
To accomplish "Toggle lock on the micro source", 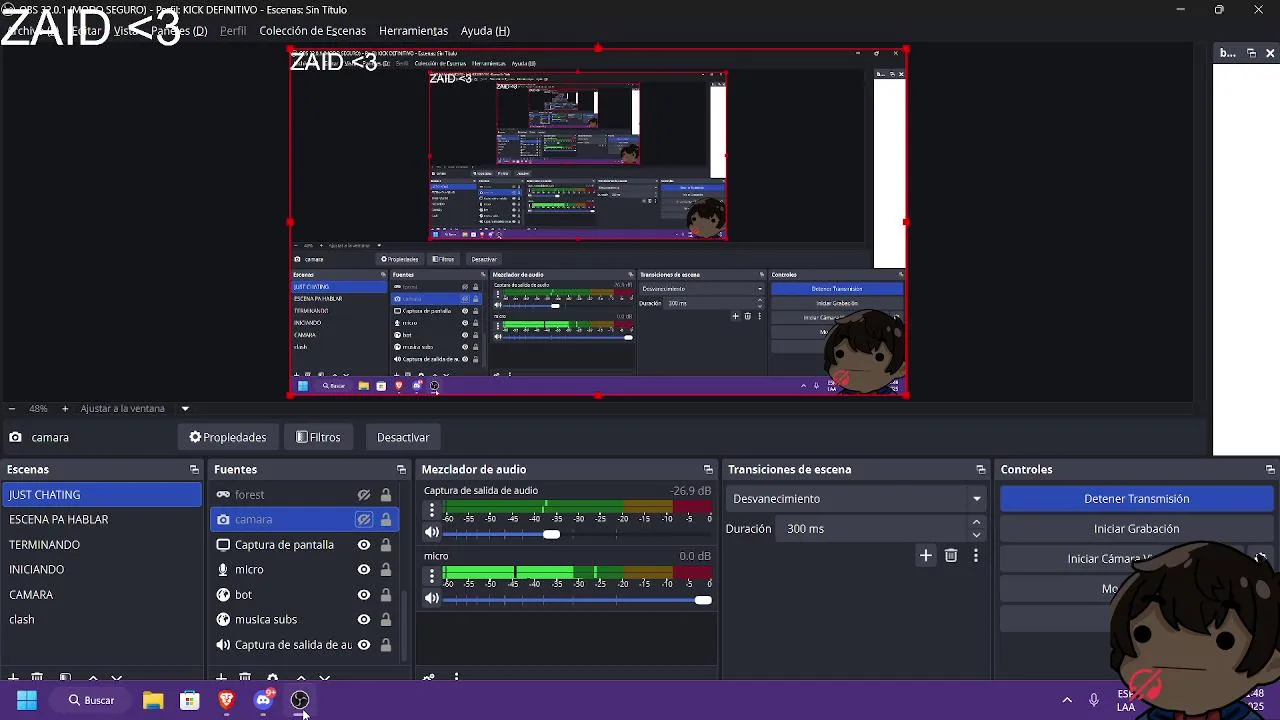I will pos(386,569).
